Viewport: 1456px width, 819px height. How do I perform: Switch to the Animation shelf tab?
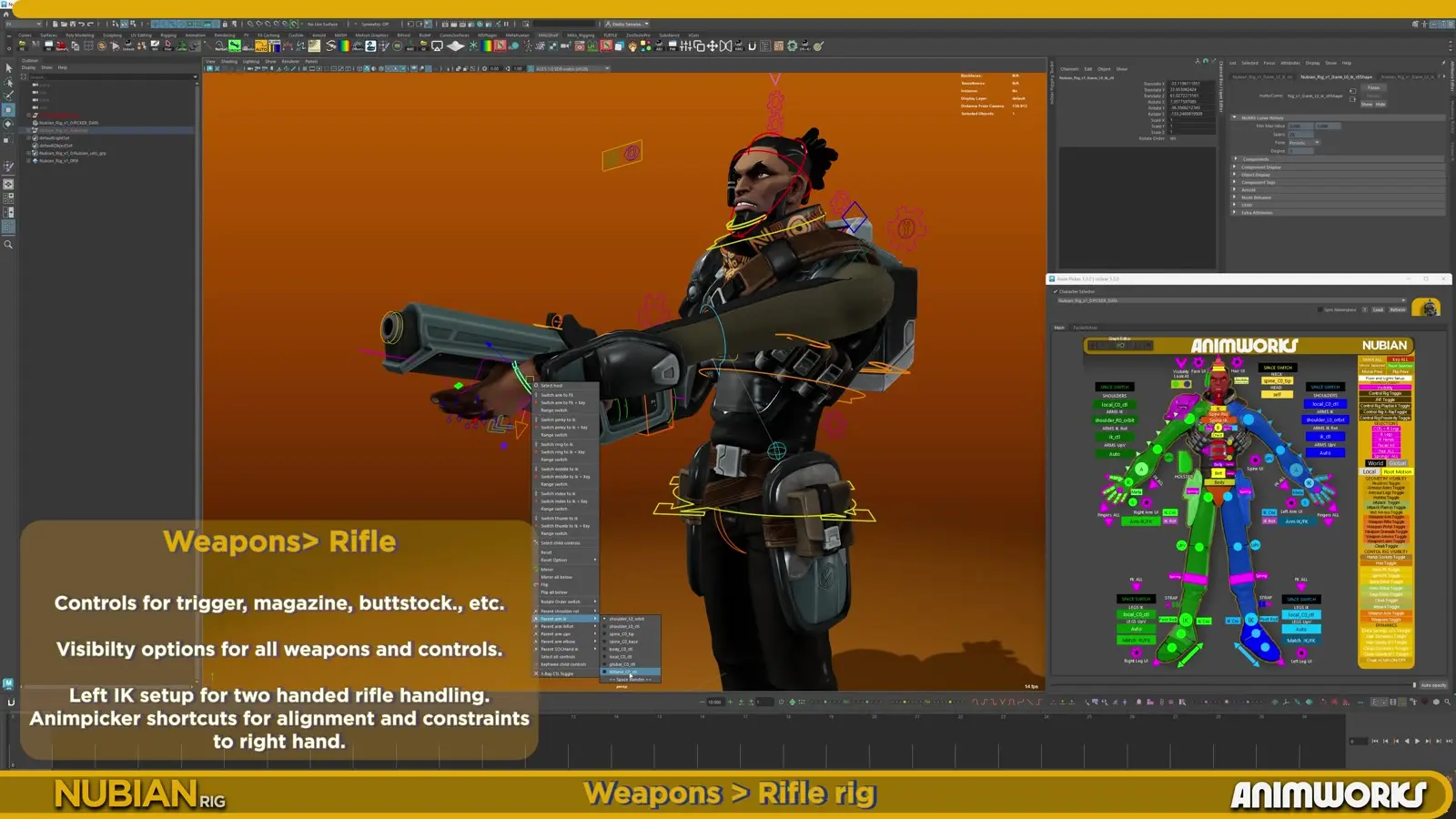[x=196, y=35]
